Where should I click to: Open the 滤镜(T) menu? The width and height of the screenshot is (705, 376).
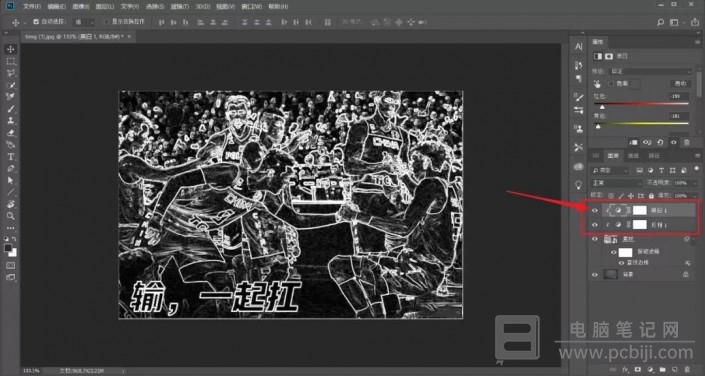click(x=180, y=7)
